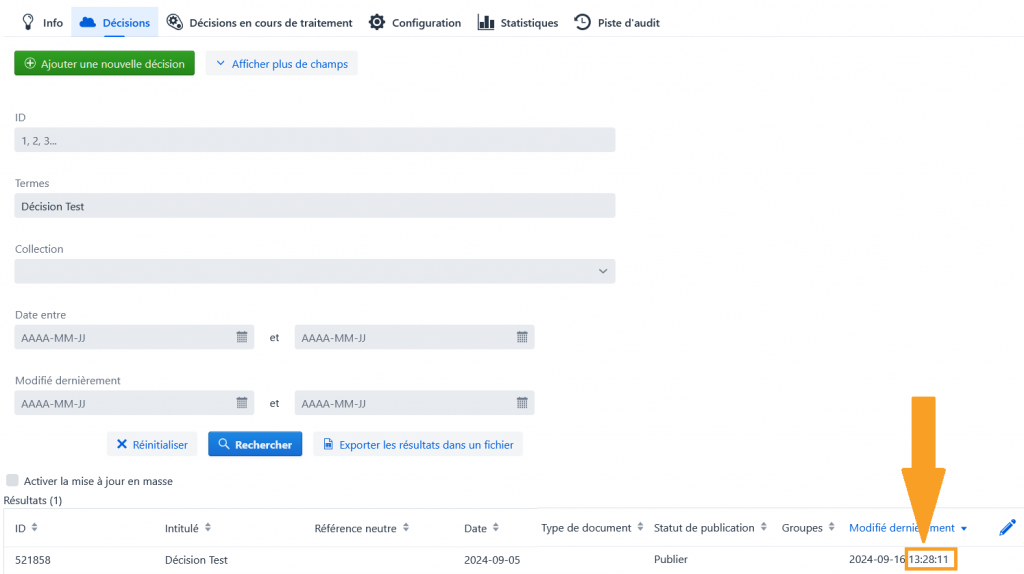Screen dimensions: 1024x574
Task: Switch to the Statistiques tab
Action: pos(518,22)
